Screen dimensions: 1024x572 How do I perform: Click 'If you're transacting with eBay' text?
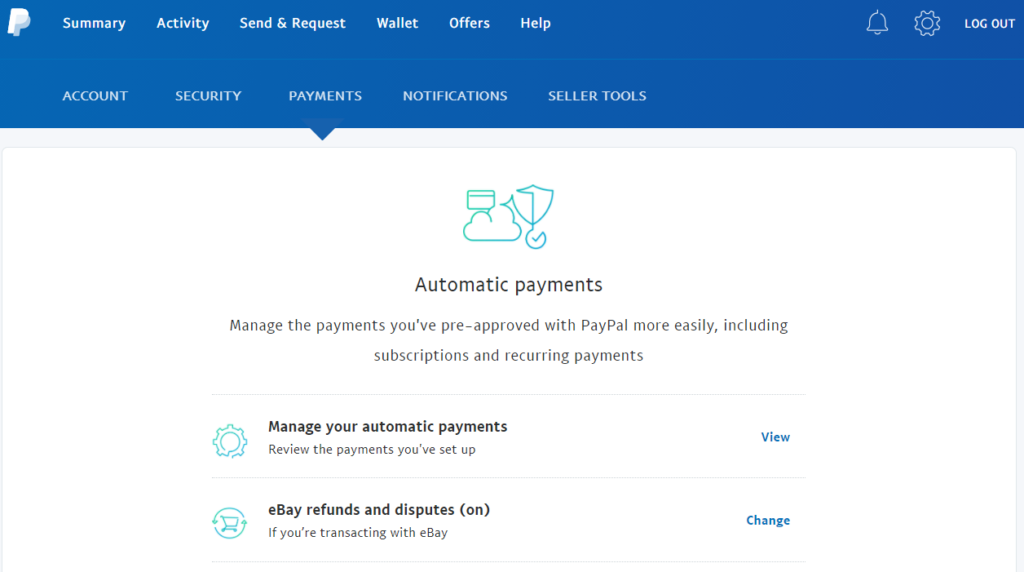pyautogui.click(x=358, y=532)
